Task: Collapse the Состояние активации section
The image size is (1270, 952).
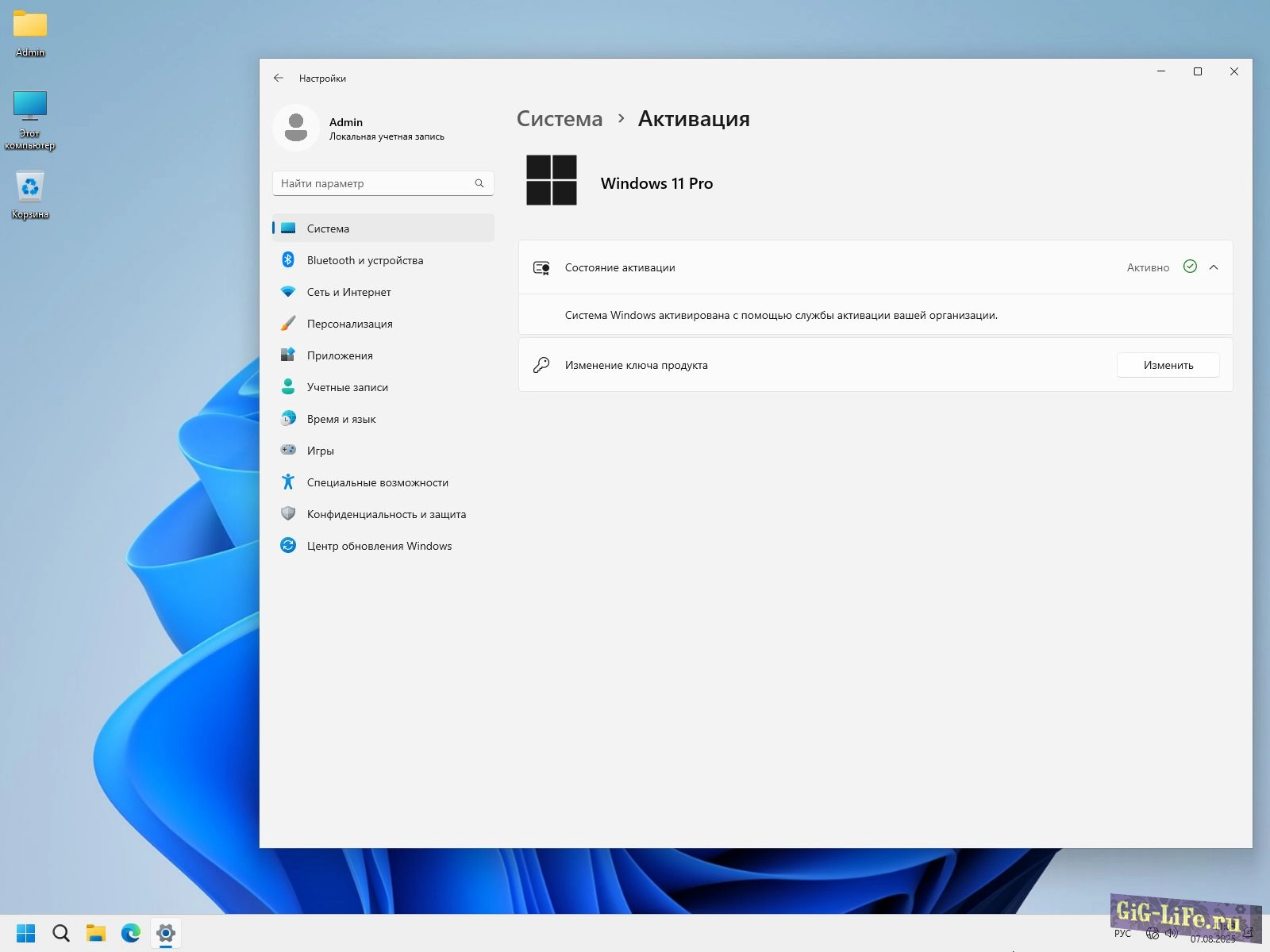Action: 1214,267
